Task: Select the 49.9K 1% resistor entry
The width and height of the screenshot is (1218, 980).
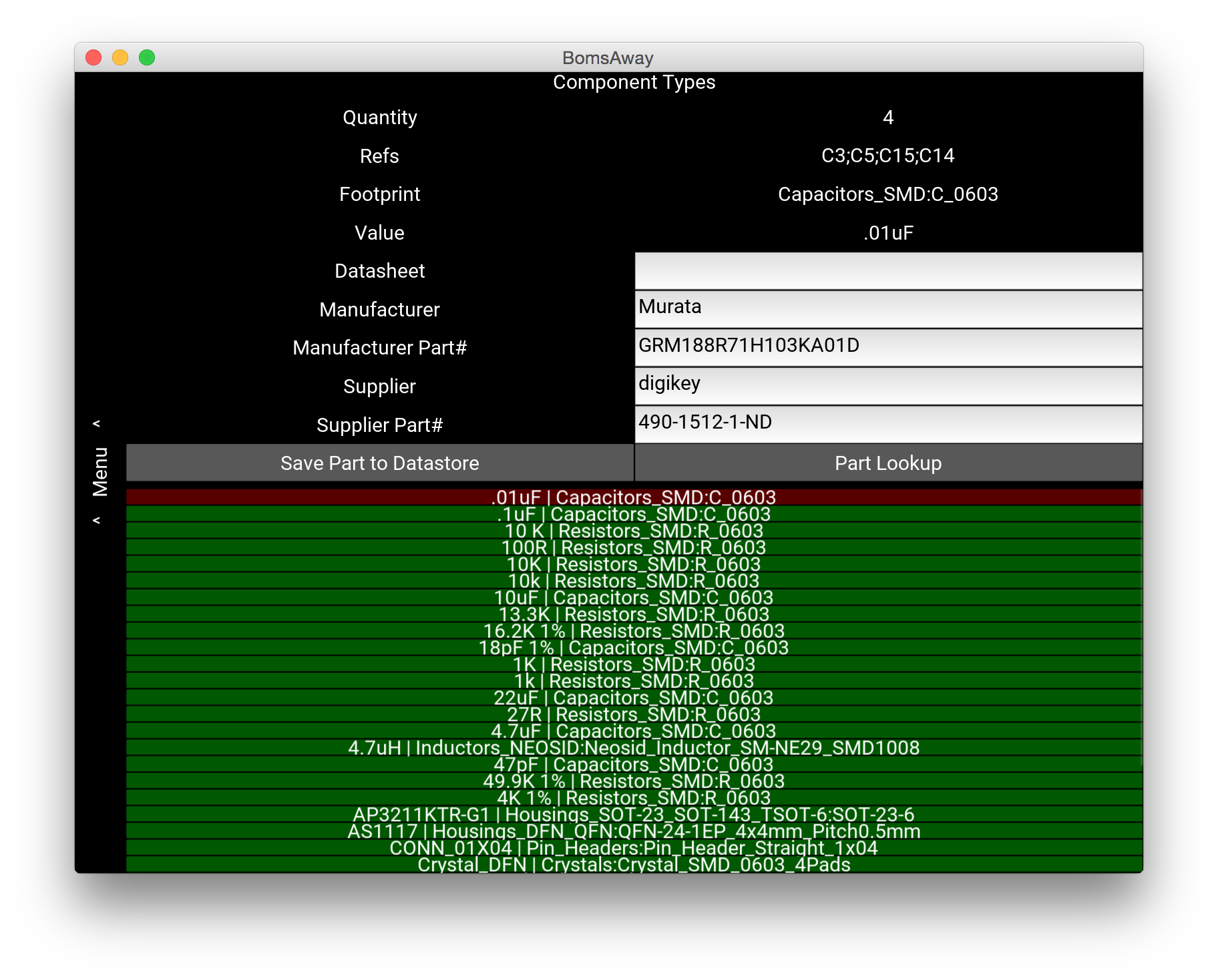Action: [634, 781]
